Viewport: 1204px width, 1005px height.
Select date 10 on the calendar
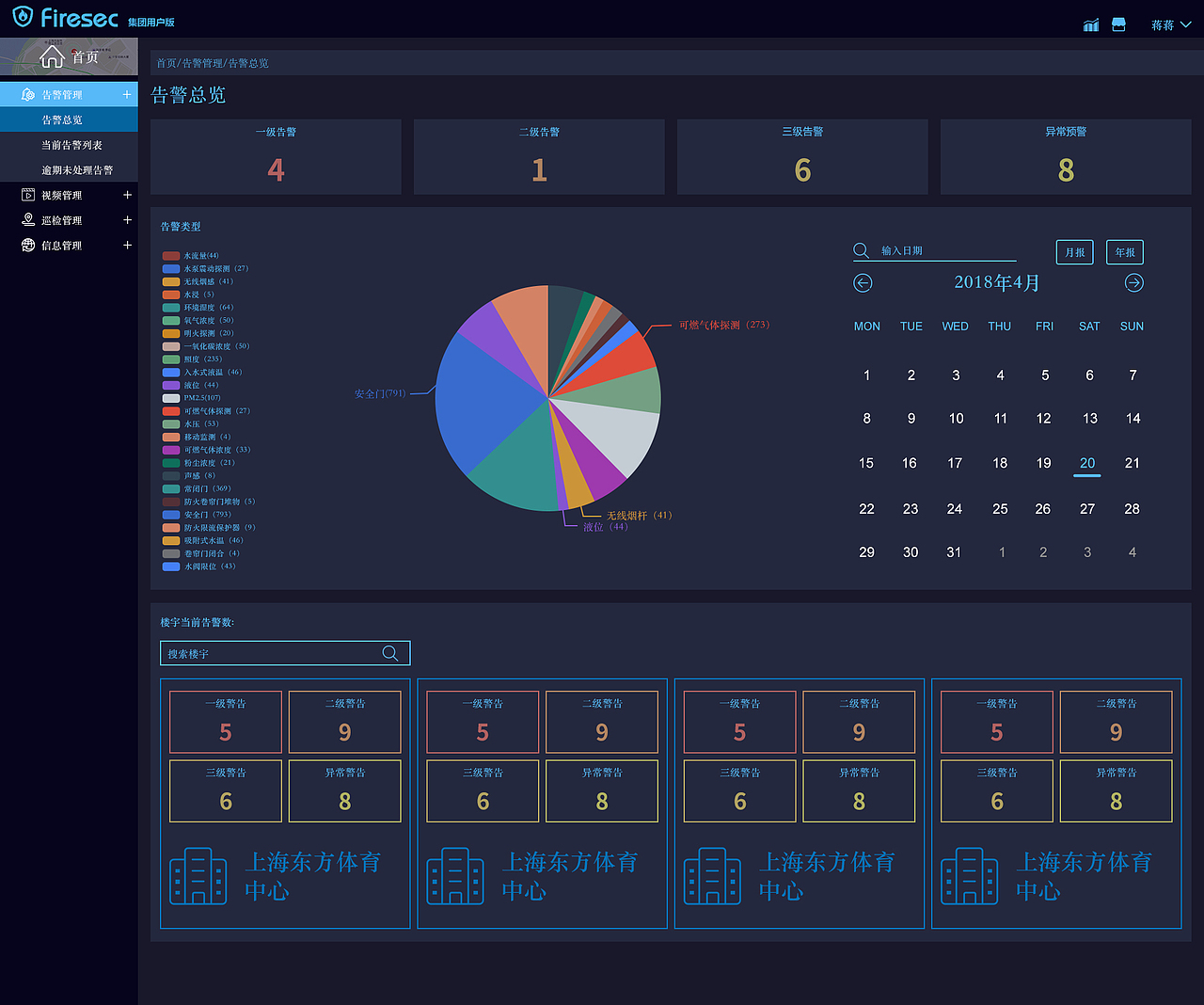[x=956, y=419]
